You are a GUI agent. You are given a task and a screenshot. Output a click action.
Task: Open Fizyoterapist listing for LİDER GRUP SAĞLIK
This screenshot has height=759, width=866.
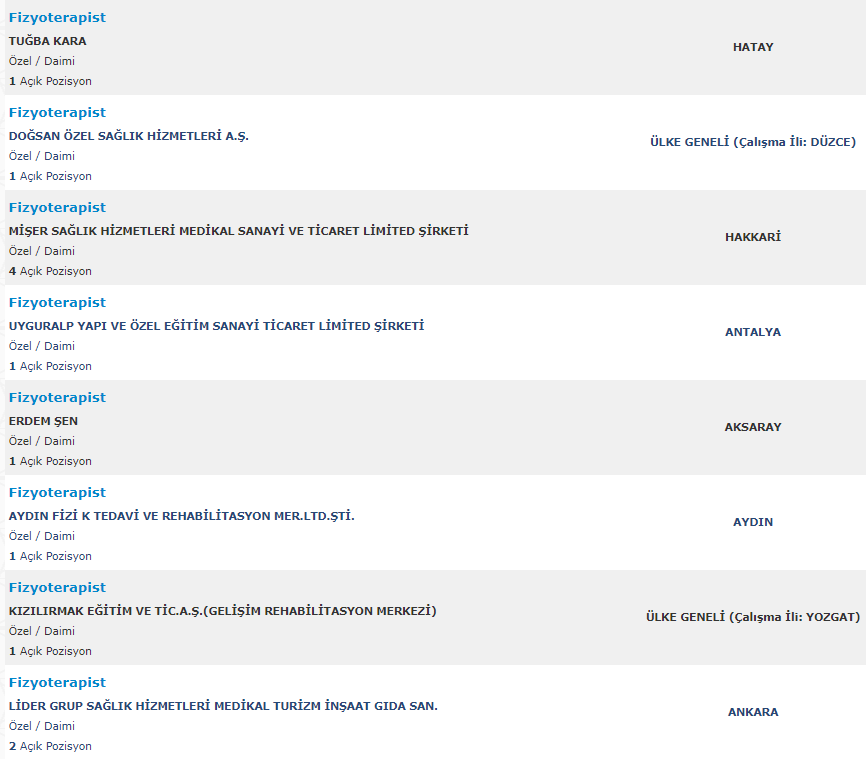point(57,683)
